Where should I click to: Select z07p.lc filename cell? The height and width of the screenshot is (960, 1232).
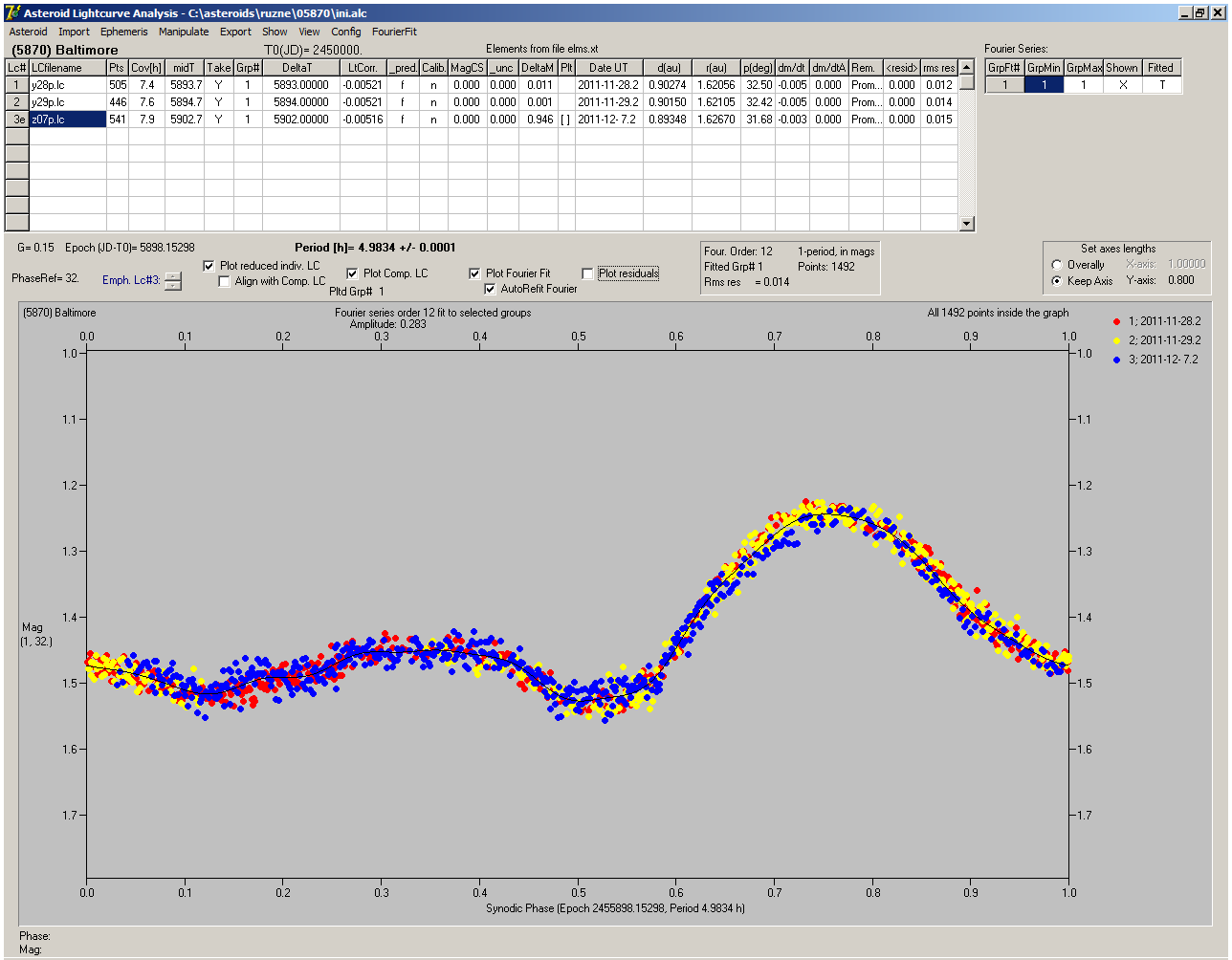[68, 120]
